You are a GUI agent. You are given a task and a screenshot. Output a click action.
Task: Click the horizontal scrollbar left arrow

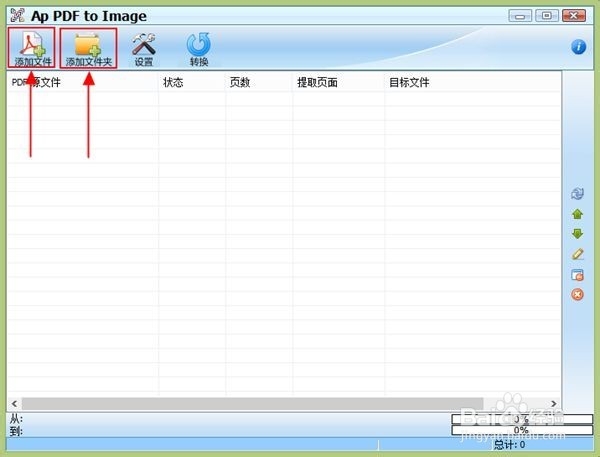14,403
